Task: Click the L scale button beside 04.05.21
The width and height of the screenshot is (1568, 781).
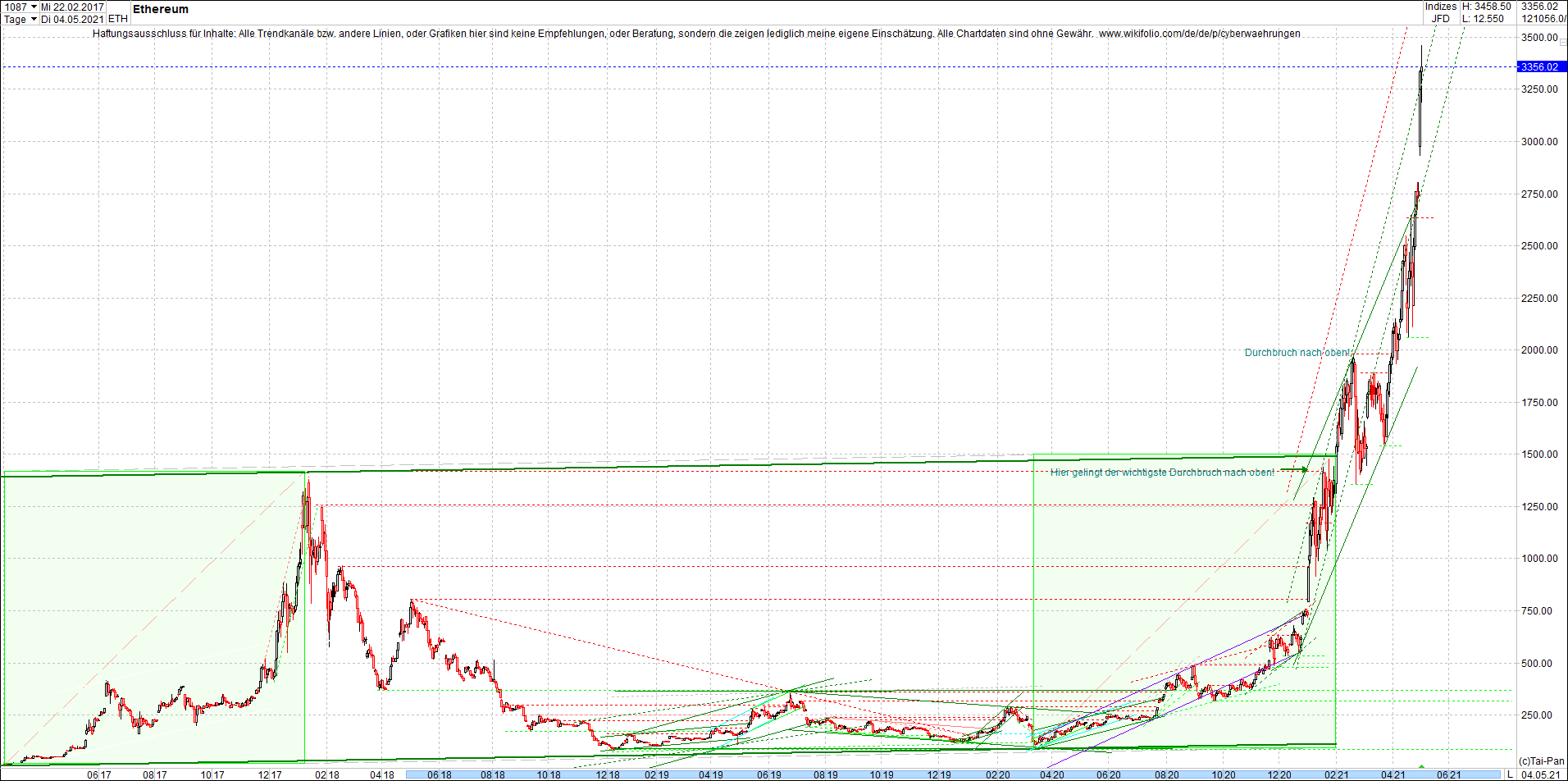Action: (x=1510, y=774)
